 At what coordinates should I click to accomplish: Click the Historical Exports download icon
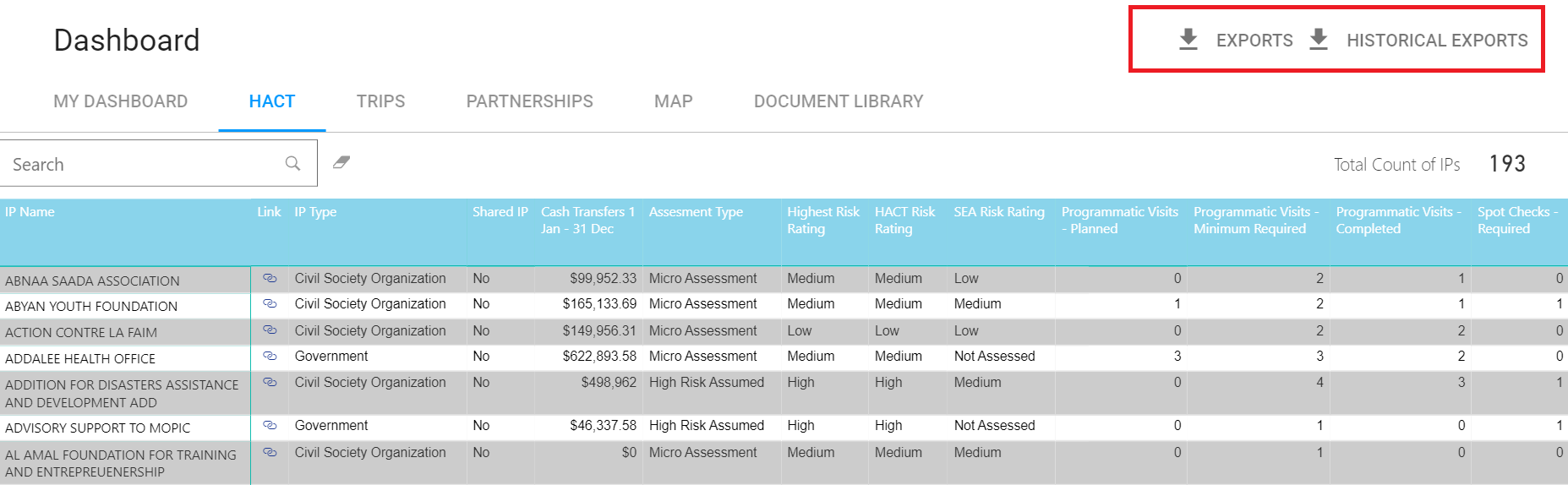pyautogui.click(x=1319, y=40)
